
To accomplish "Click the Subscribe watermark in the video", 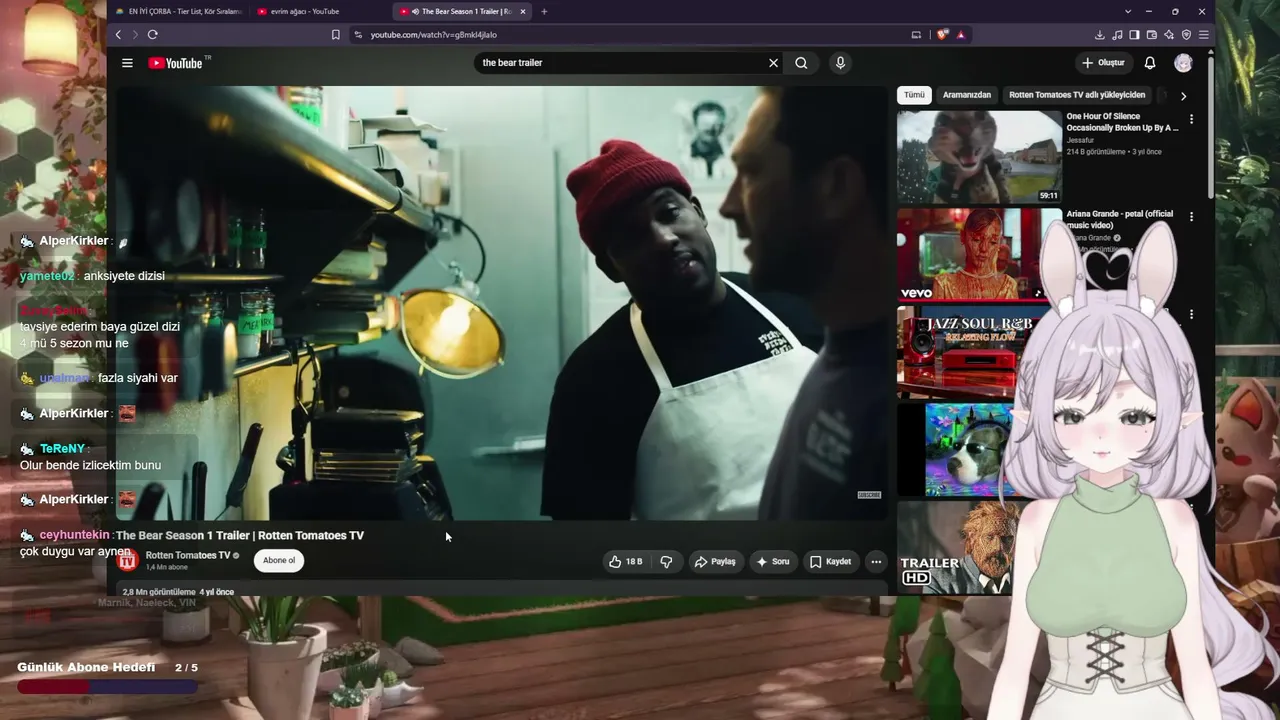I will [869, 495].
